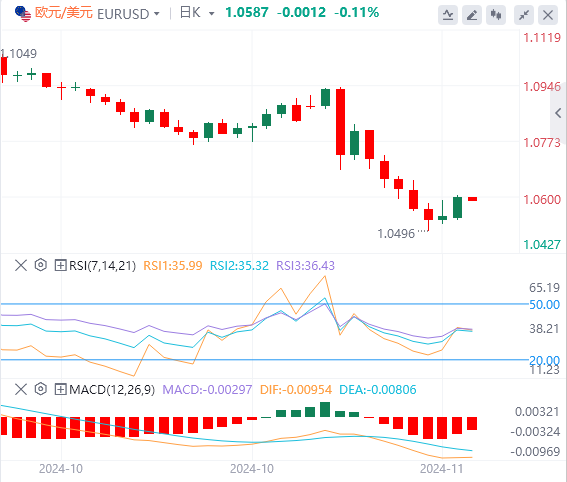This screenshot has width=567, height=482.
Task: Open the line chart type icon
Action: point(448,15)
